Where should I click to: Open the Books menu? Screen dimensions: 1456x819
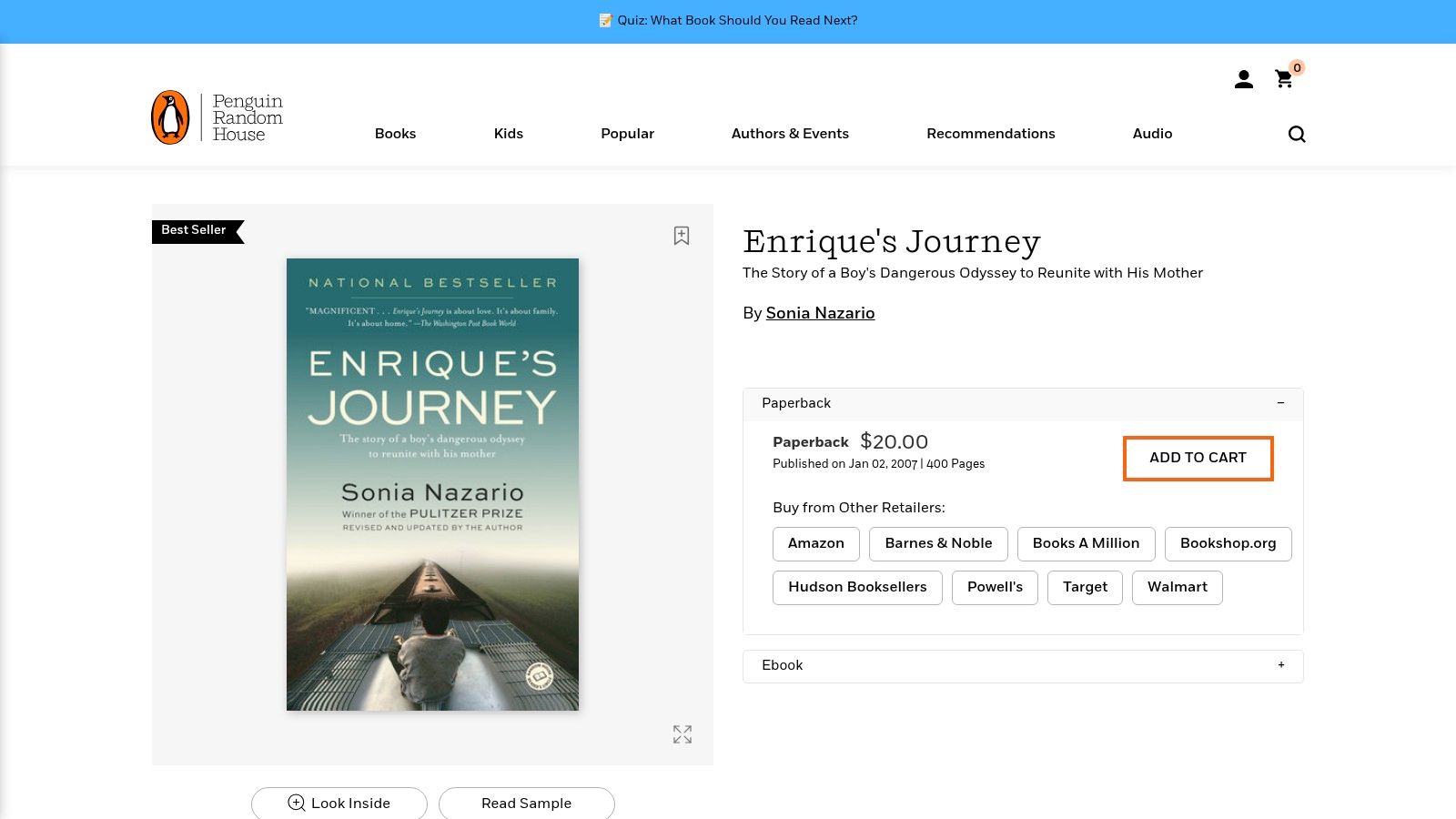pyautogui.click(x=395, y=134)
